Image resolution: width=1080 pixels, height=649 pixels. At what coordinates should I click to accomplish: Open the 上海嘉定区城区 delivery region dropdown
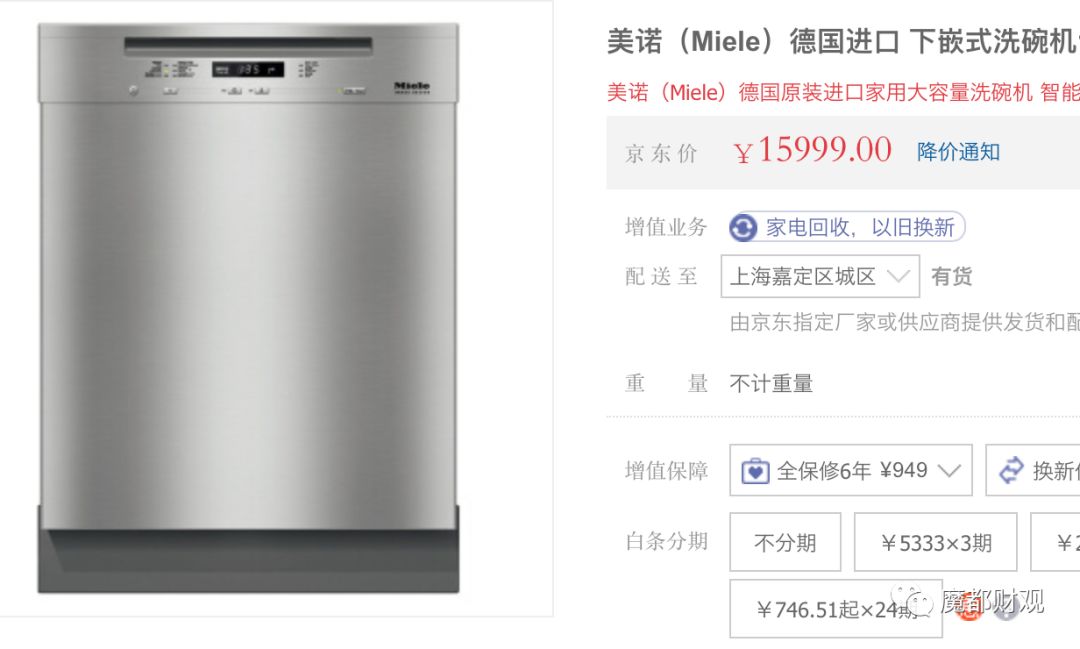(819, 277)
